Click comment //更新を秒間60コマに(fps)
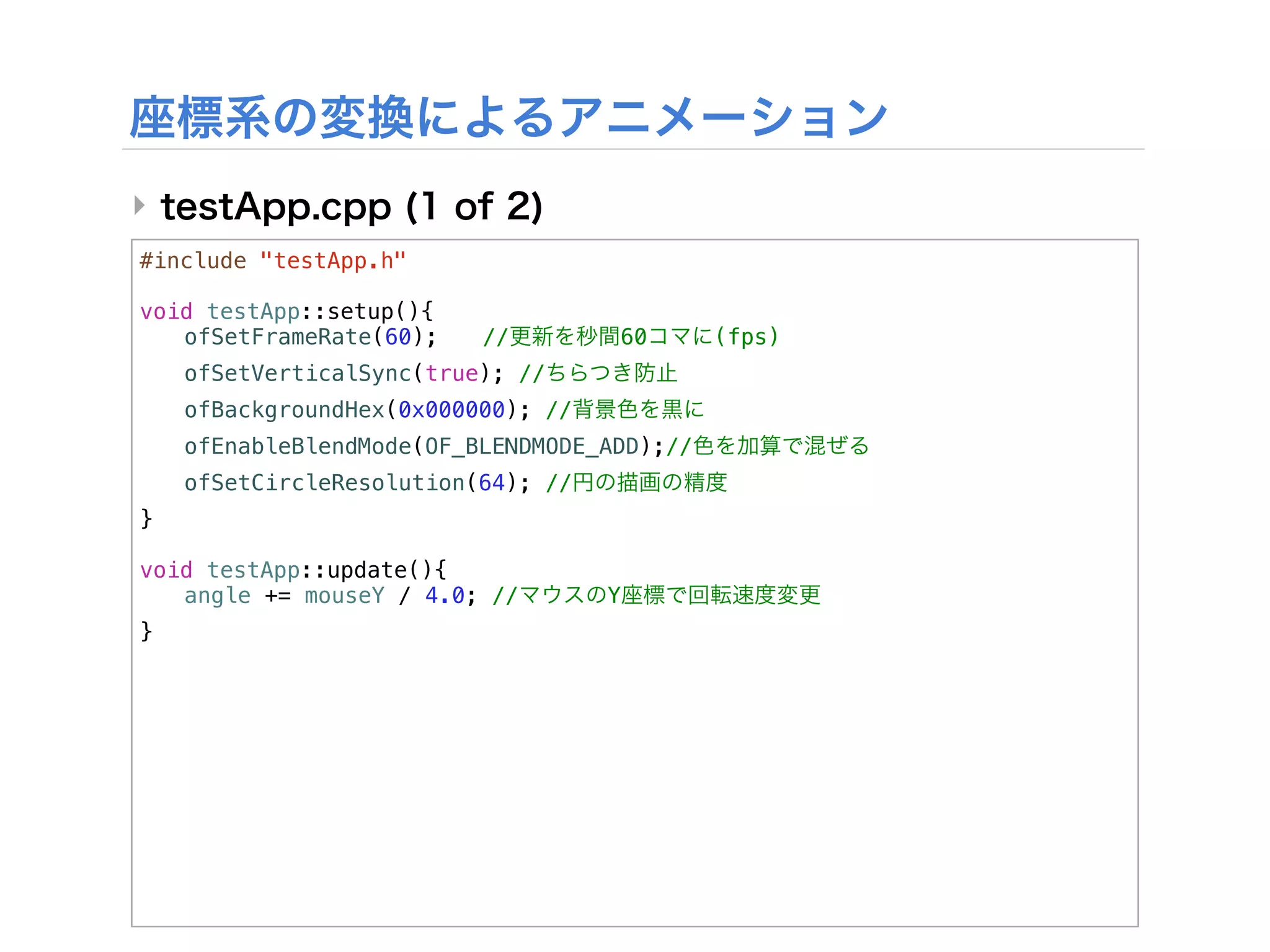This screenshot has width=1270, height=952. (631, 337)
